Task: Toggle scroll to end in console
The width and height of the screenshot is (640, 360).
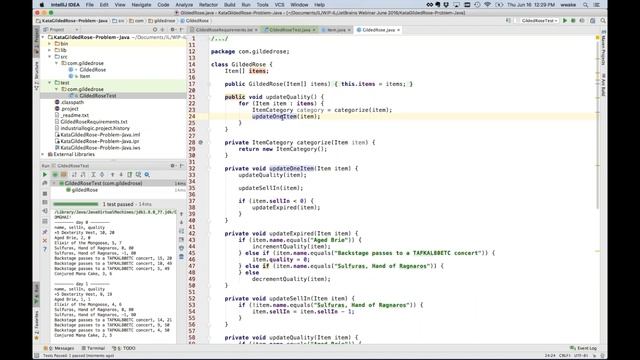Action: tap(182, 240)
